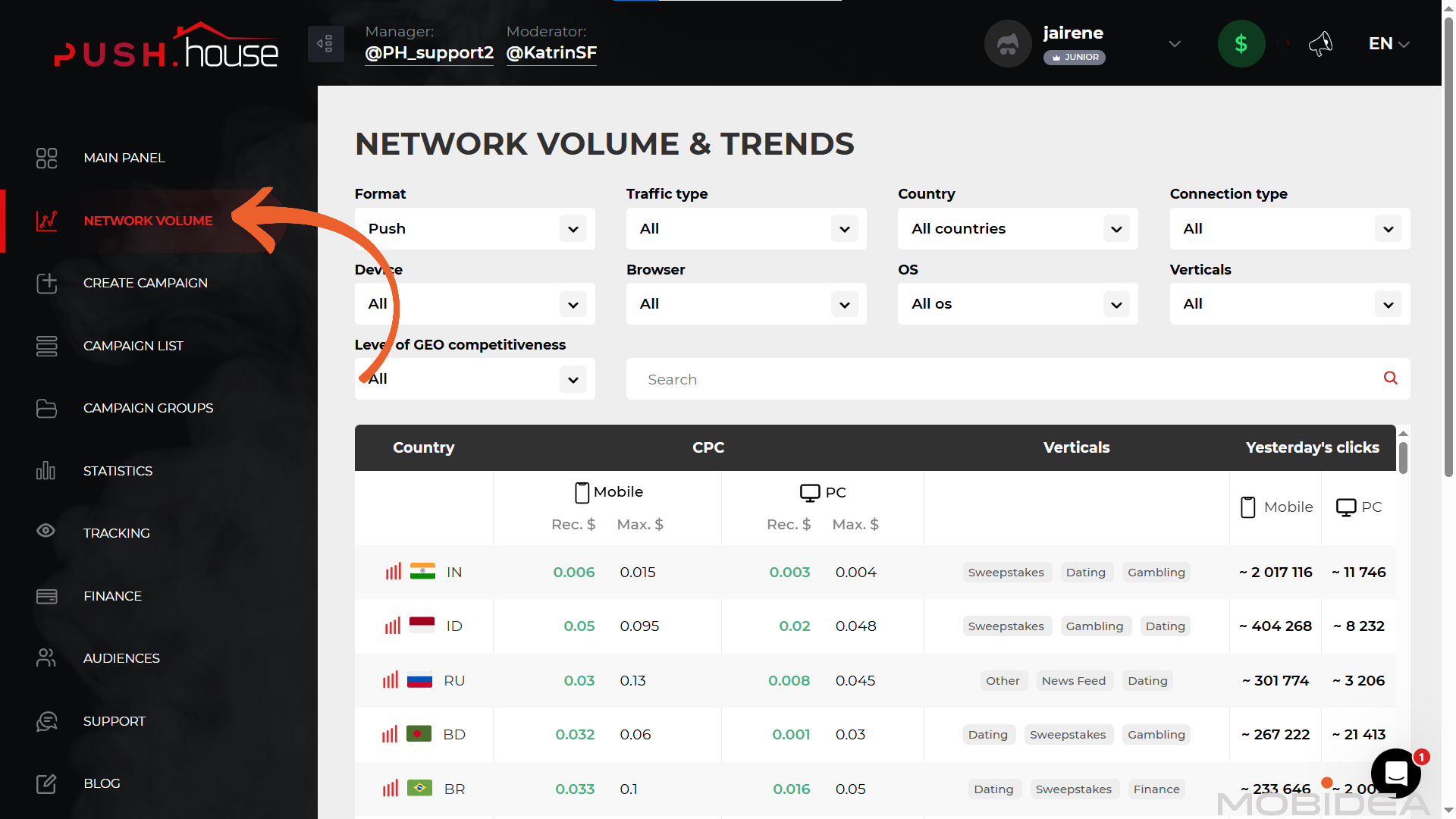This screenshot has height=819, width=1456.
Task: Open the @PH_support2 manager link
Action: click(x=429, y=53)
